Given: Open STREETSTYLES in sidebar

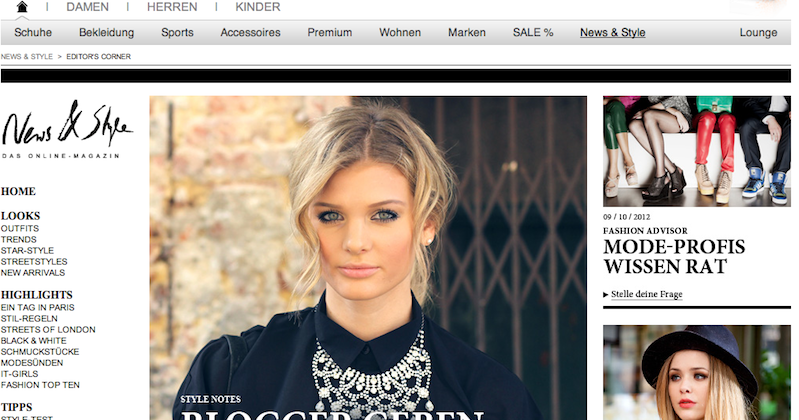Looking at the screenshot, I should pos(34,262).
